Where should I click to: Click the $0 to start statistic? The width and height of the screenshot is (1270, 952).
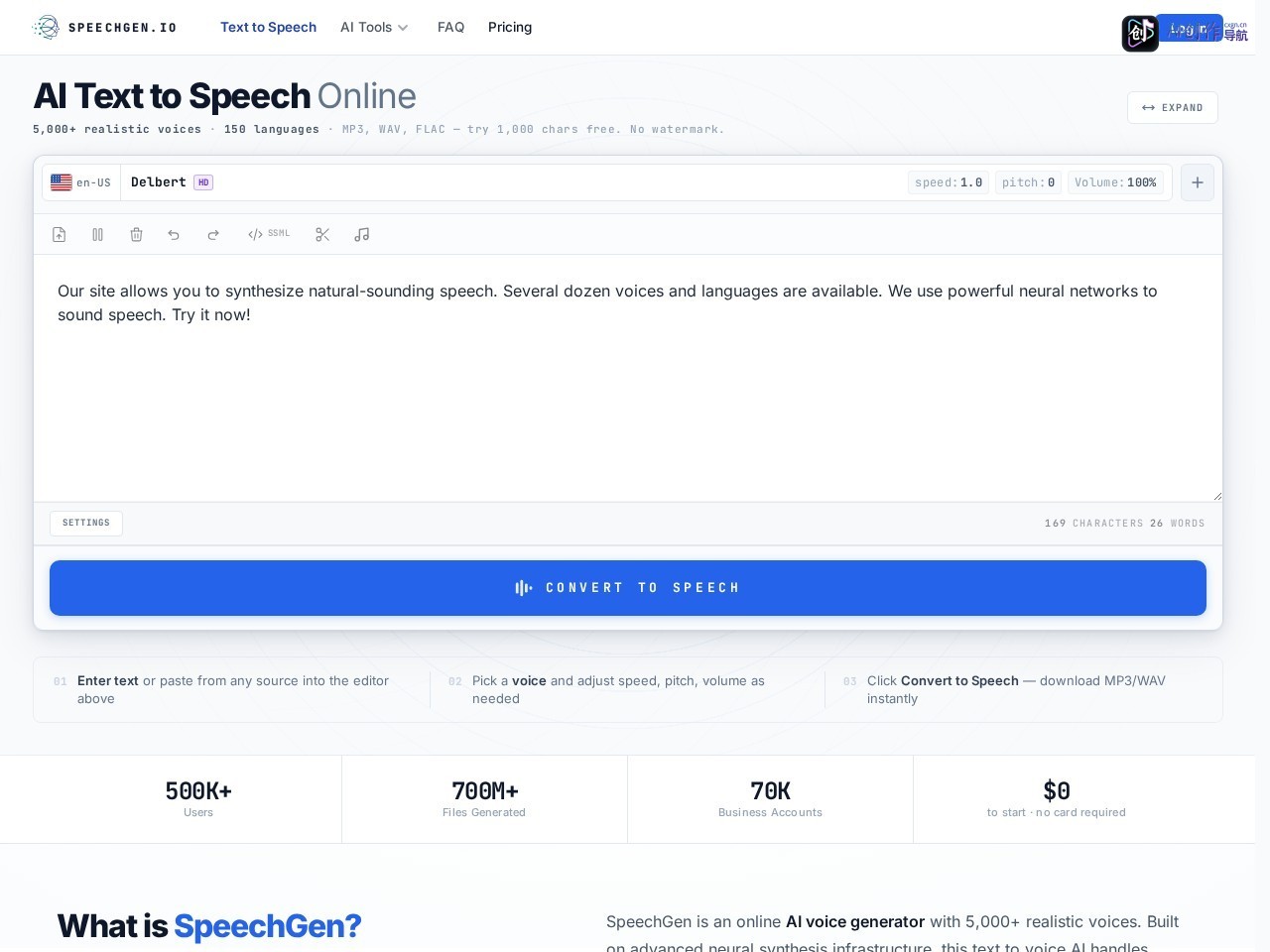1056,799
